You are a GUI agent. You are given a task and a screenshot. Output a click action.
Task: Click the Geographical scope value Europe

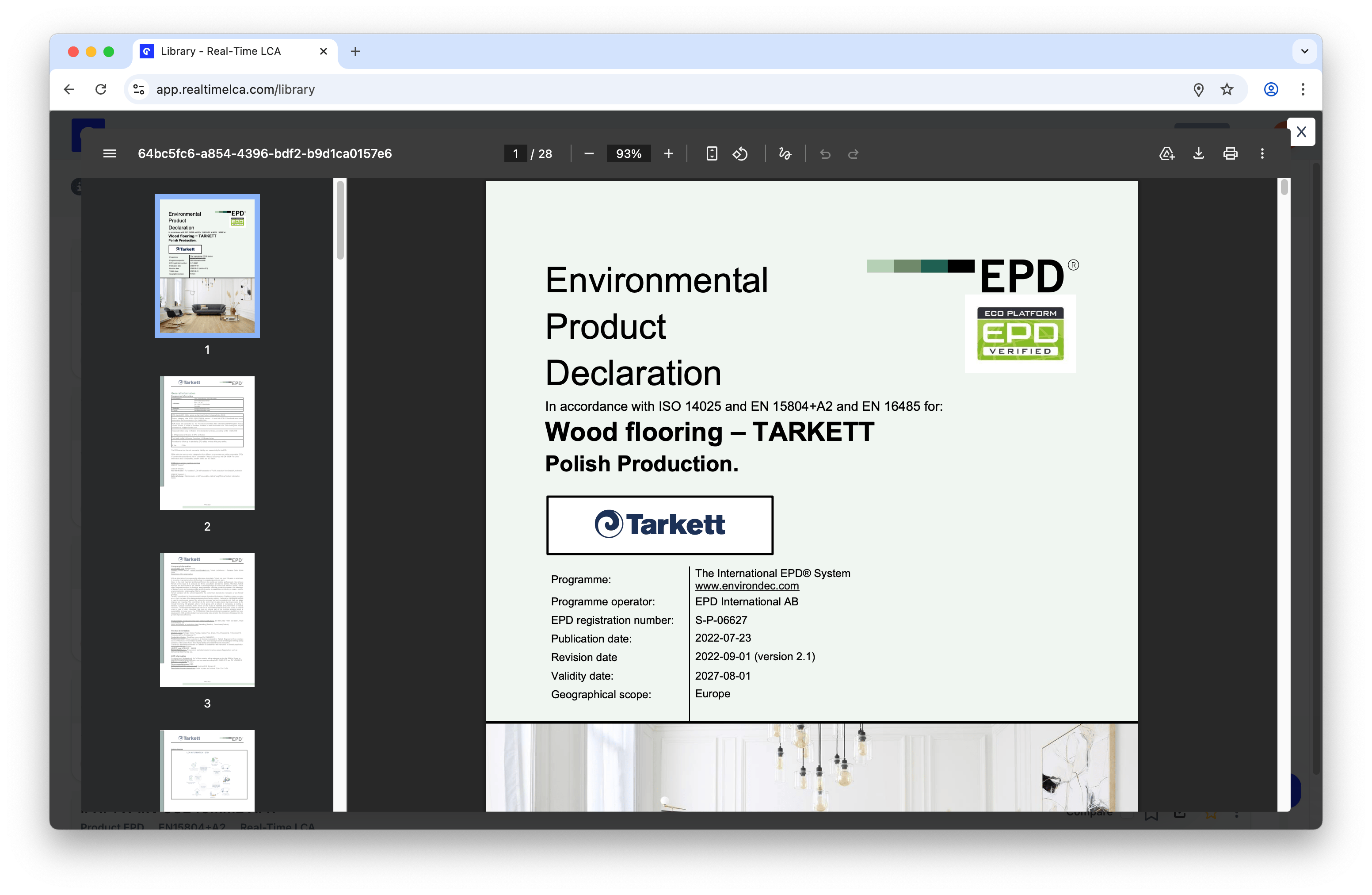point(713,694)
